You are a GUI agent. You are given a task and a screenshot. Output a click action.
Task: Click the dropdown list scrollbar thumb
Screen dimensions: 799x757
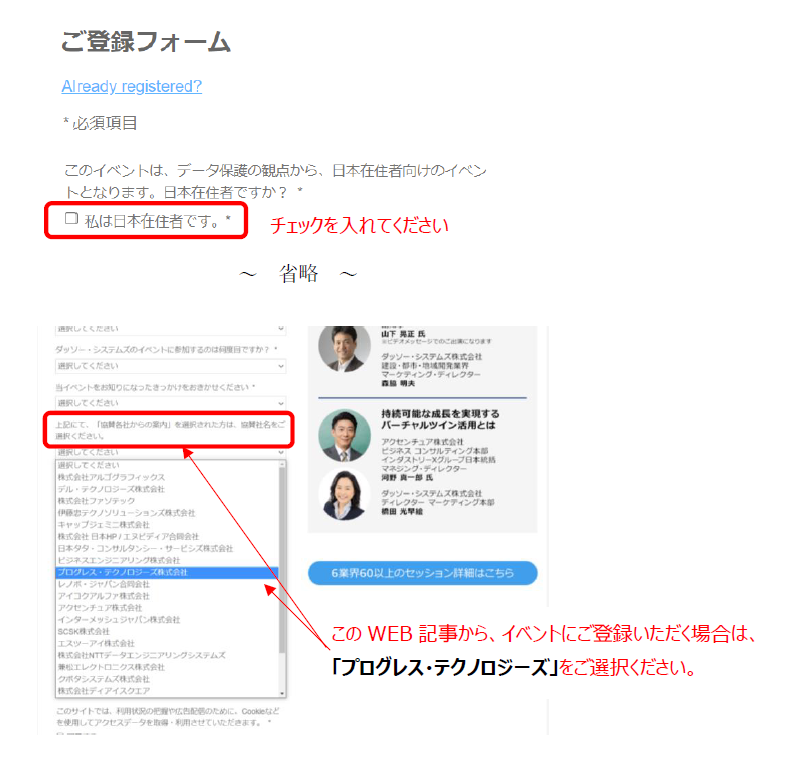(x=282, y=559)
